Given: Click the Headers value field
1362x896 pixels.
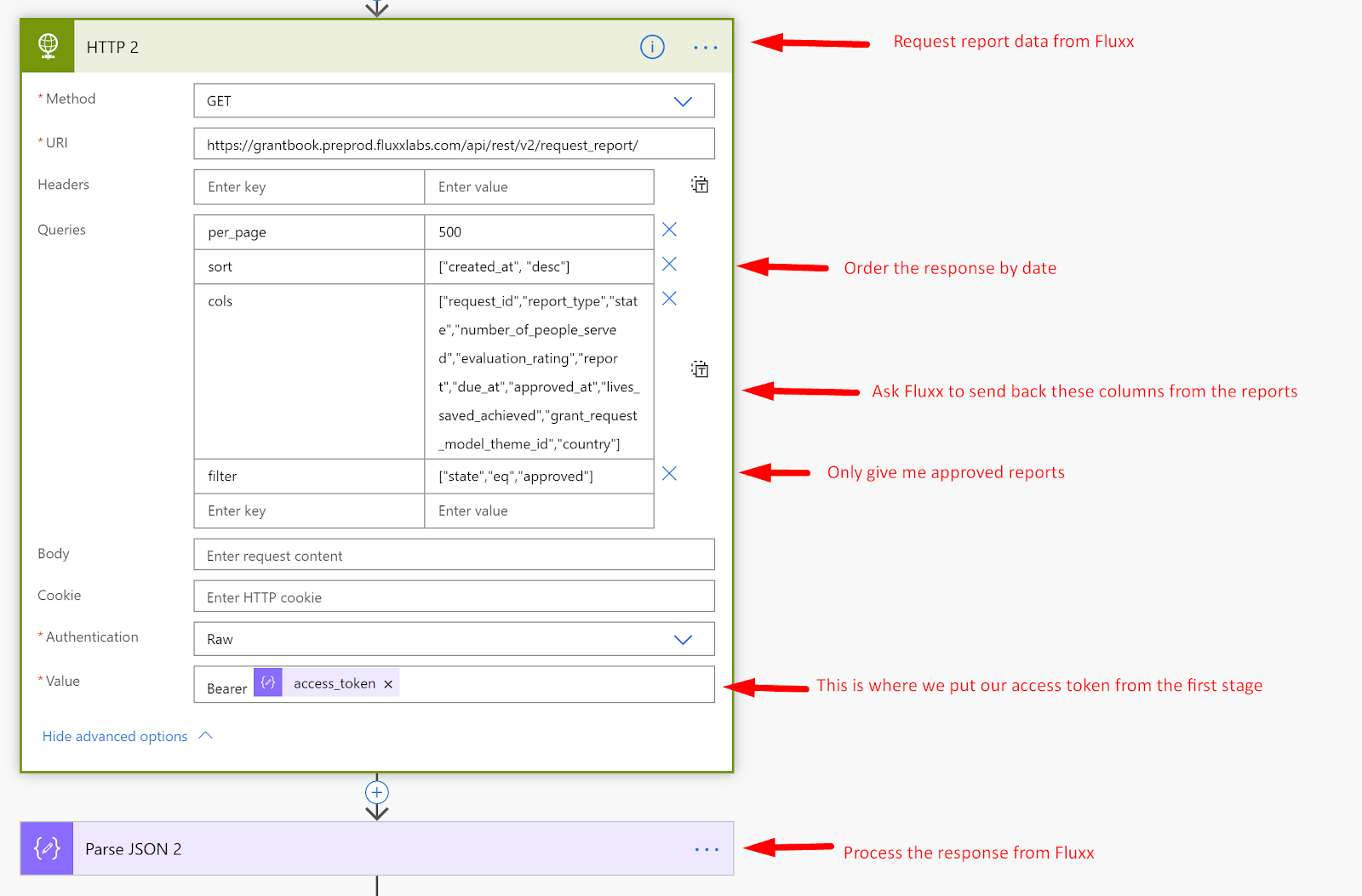Looking at the screenshot, I should coord(539,187).
